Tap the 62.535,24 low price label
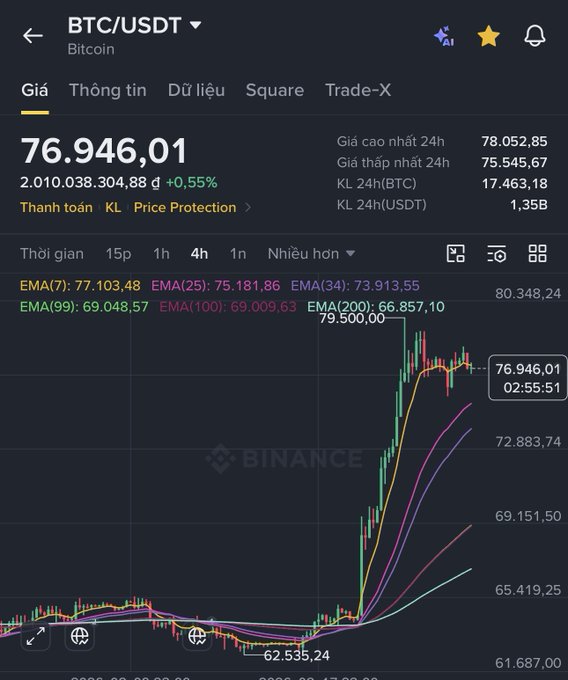The width and height of the screenshot is (568, 680). pos(297,655)
